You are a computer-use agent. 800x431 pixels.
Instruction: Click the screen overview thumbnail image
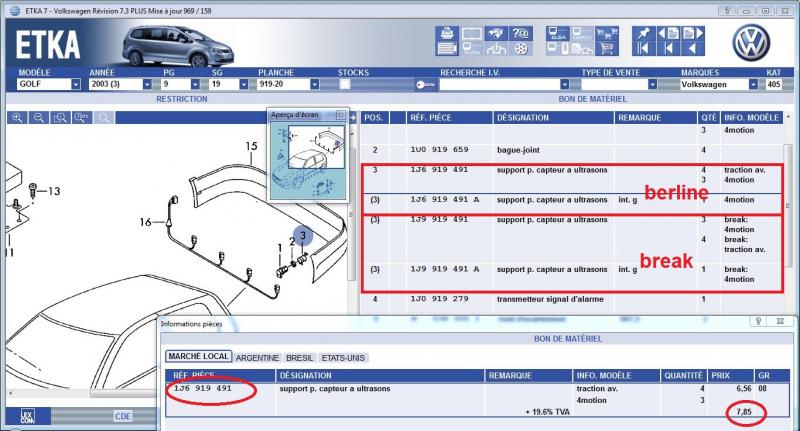[308, 161]
